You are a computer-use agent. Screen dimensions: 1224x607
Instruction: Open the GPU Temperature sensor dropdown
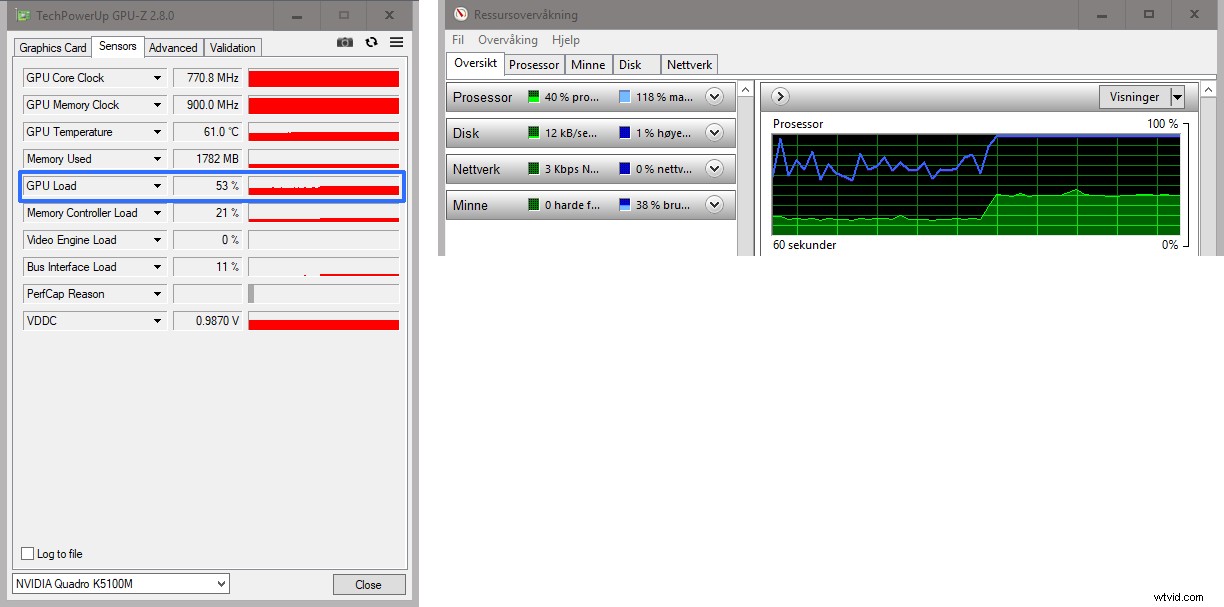pyautogui.click(x=157, y=132)
